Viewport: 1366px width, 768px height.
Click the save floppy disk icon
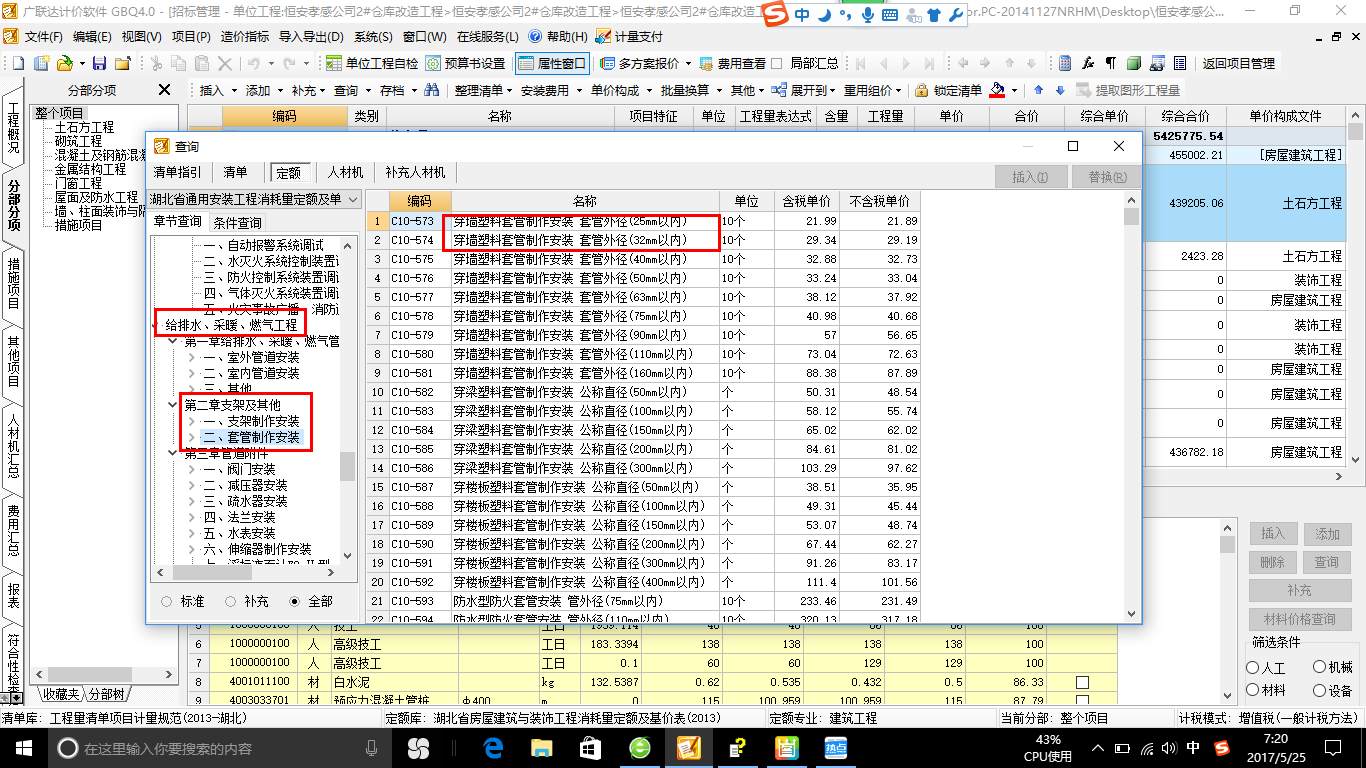(x=100, y=63)
